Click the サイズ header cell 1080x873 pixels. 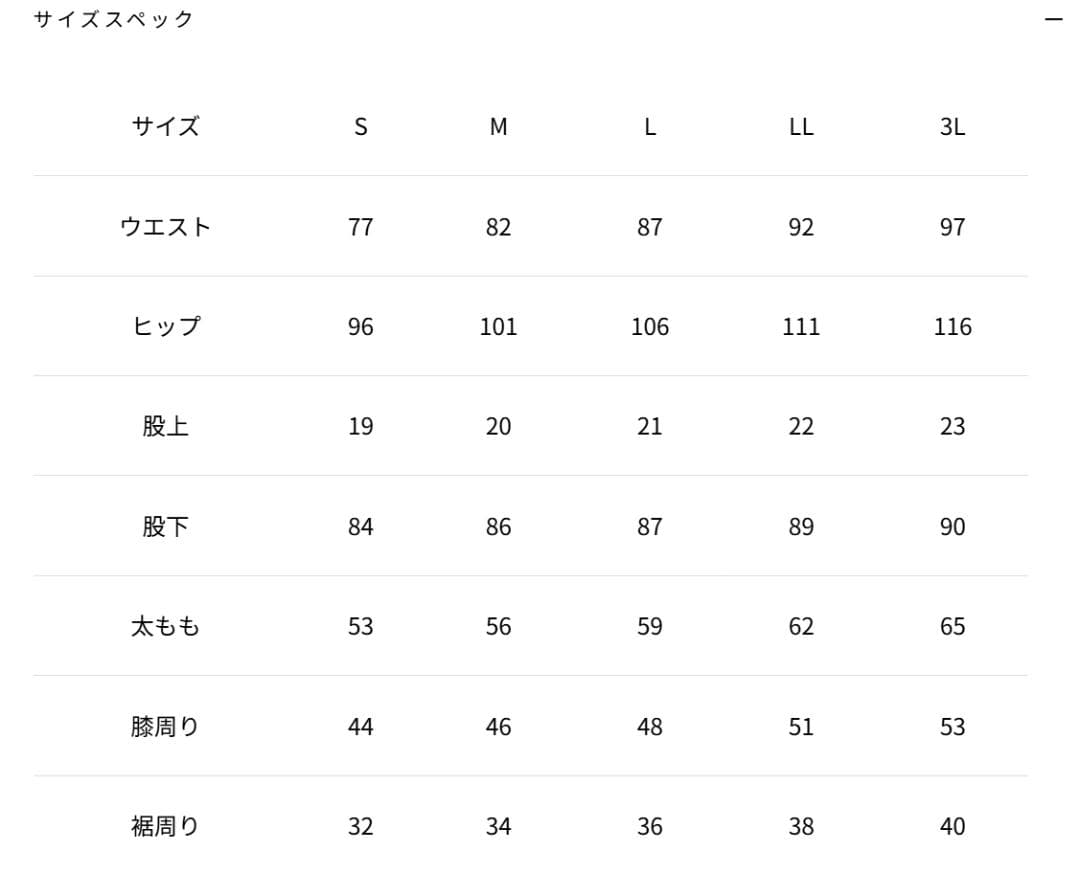click(x=166, y=127)
